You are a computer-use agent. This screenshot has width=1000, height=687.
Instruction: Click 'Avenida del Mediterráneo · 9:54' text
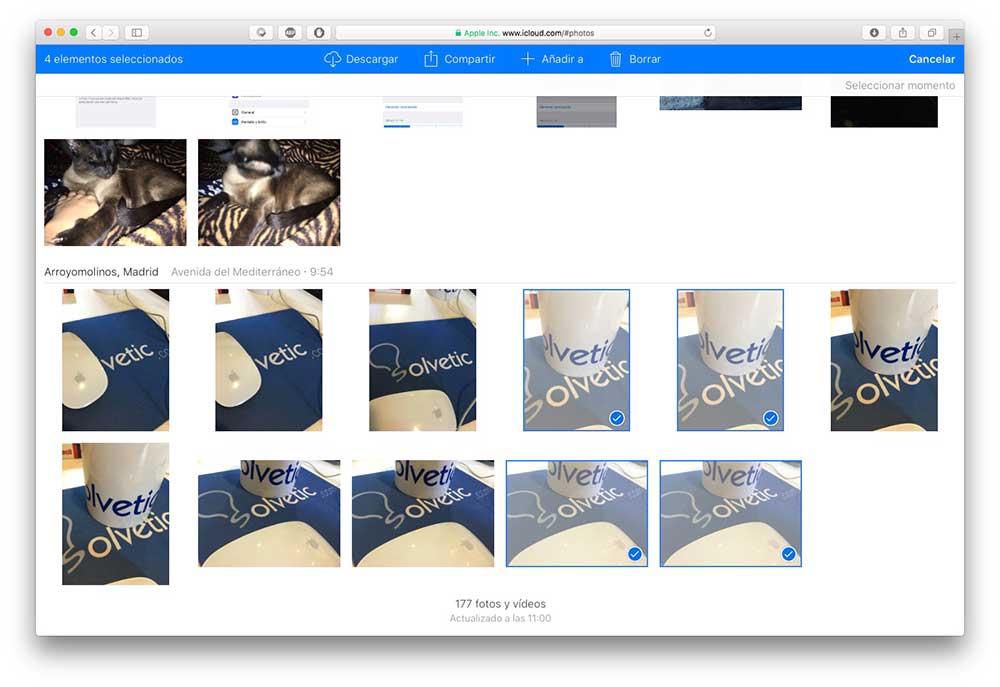[252, 272]
